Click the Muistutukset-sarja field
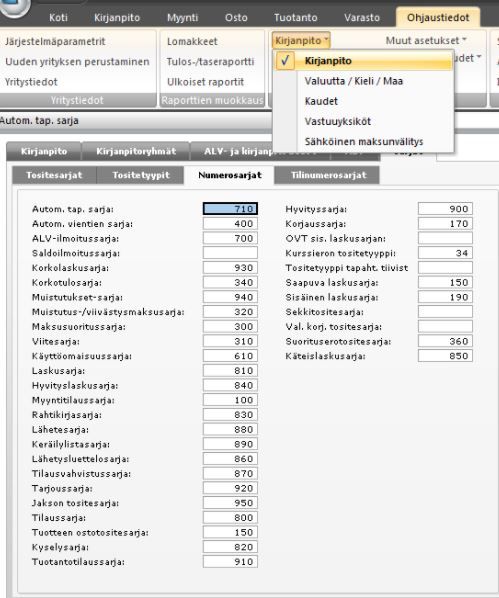This screenshot has height=598, width=499. [230, 297]
